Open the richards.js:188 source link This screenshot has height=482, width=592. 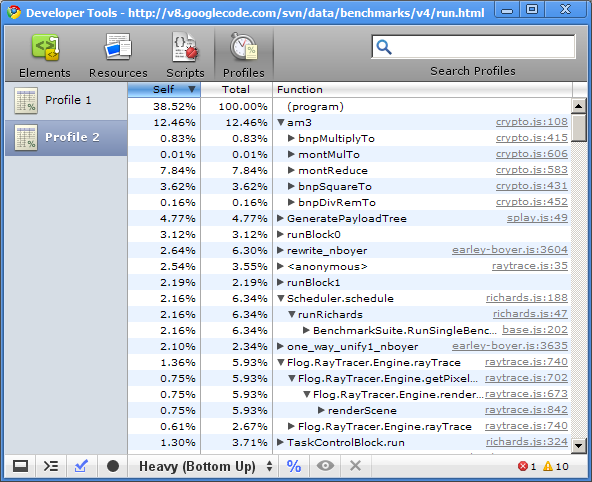527,298
